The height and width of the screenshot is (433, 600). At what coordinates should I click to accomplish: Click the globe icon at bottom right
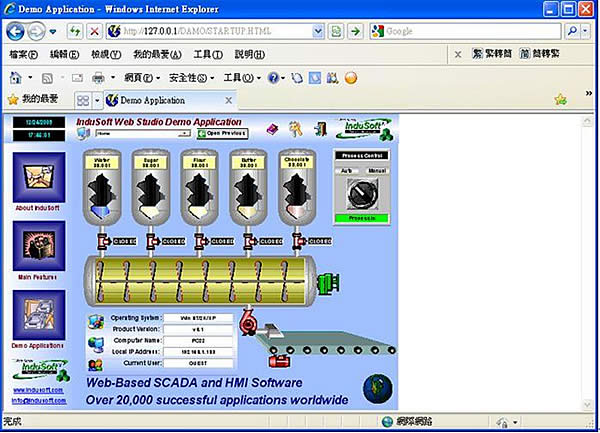377,387
